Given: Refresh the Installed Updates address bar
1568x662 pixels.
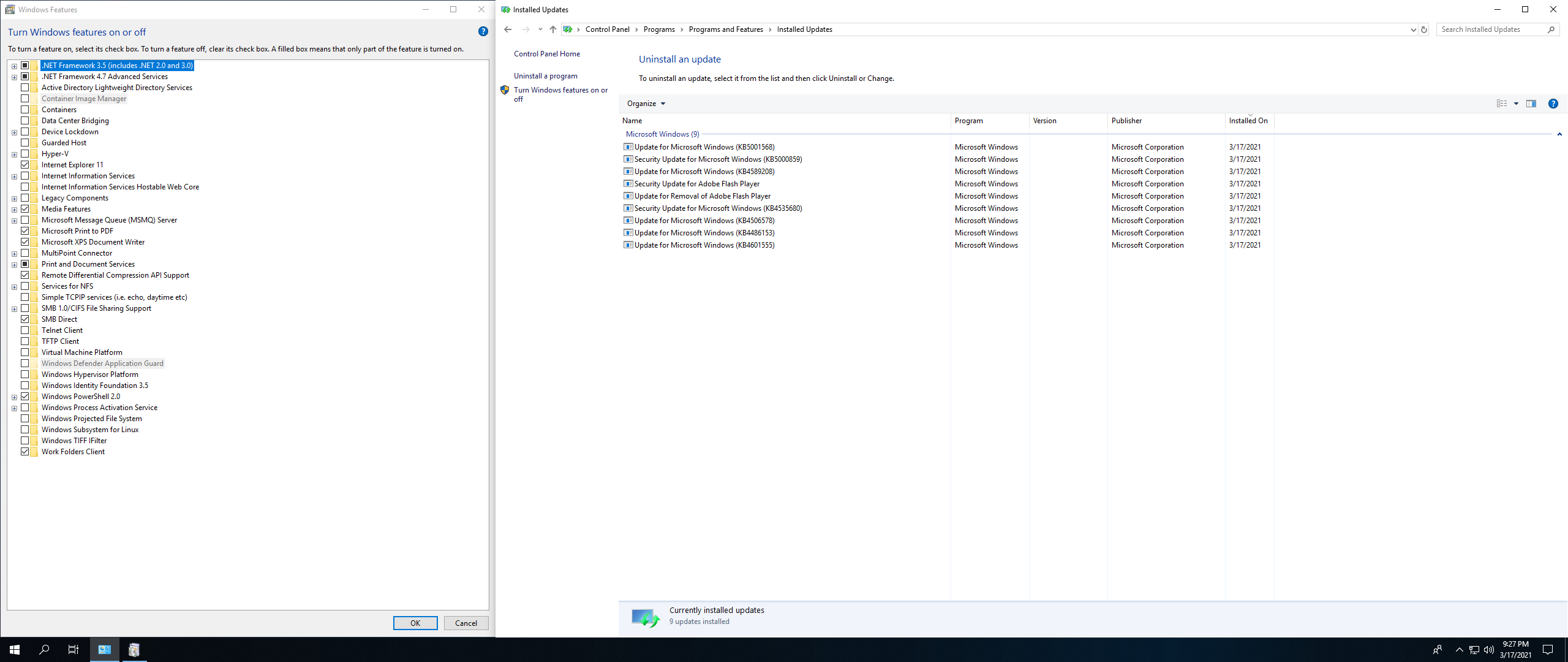Looking at the screenshot, I should (x=1424, y=29).
